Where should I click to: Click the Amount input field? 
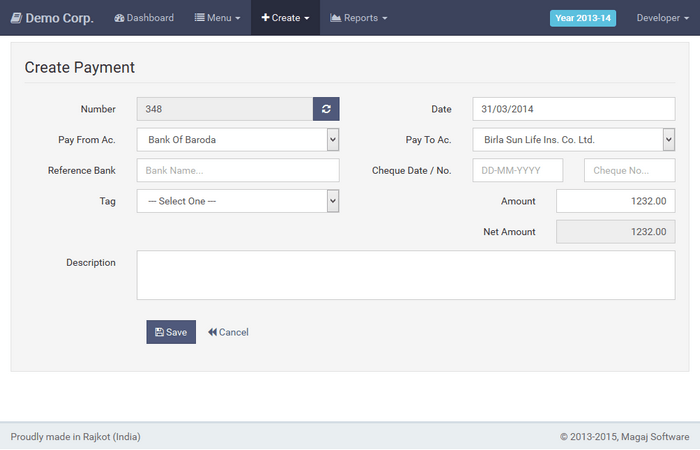[x=615, y=201]
